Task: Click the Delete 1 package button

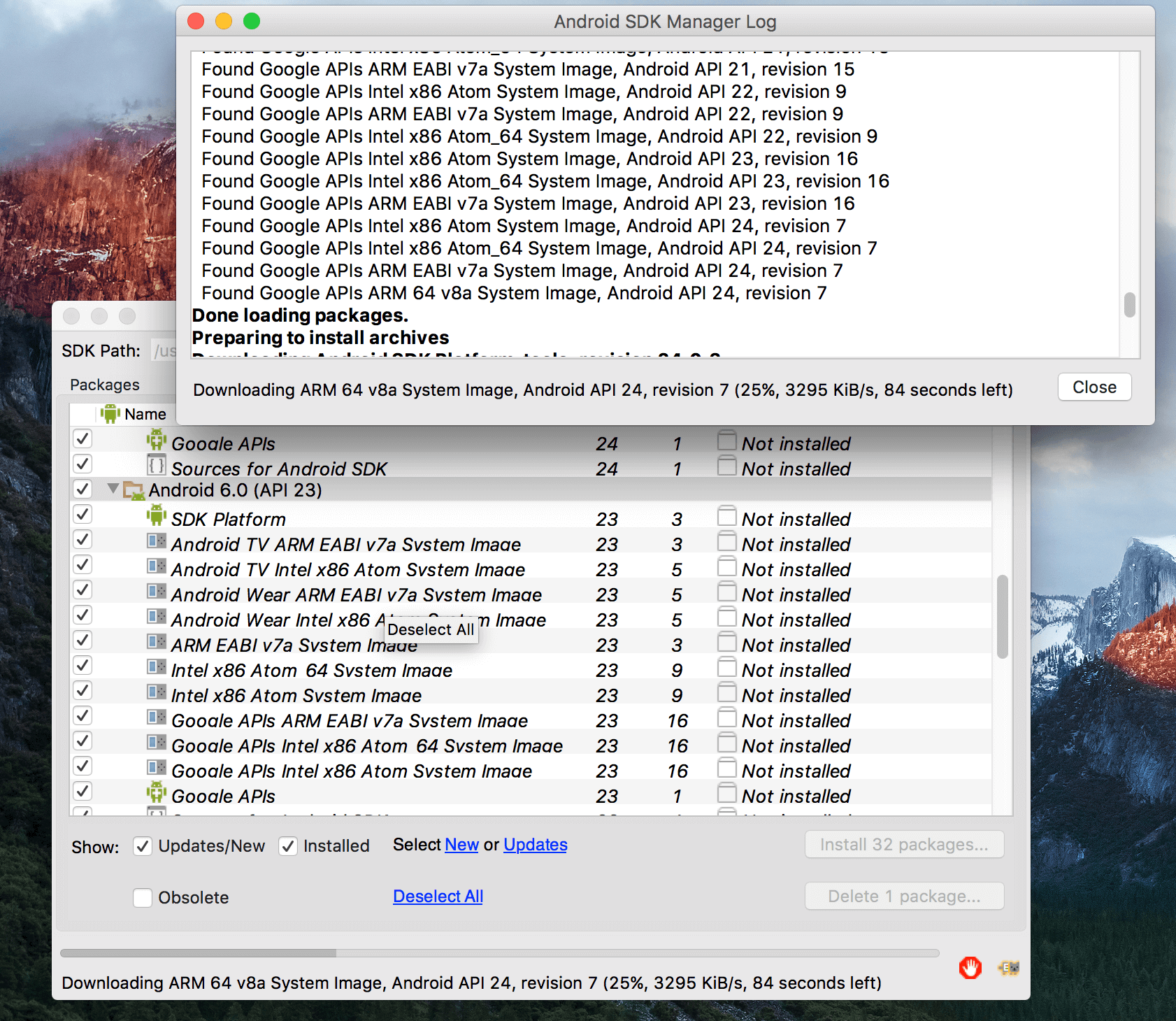Action: point(904,897)
